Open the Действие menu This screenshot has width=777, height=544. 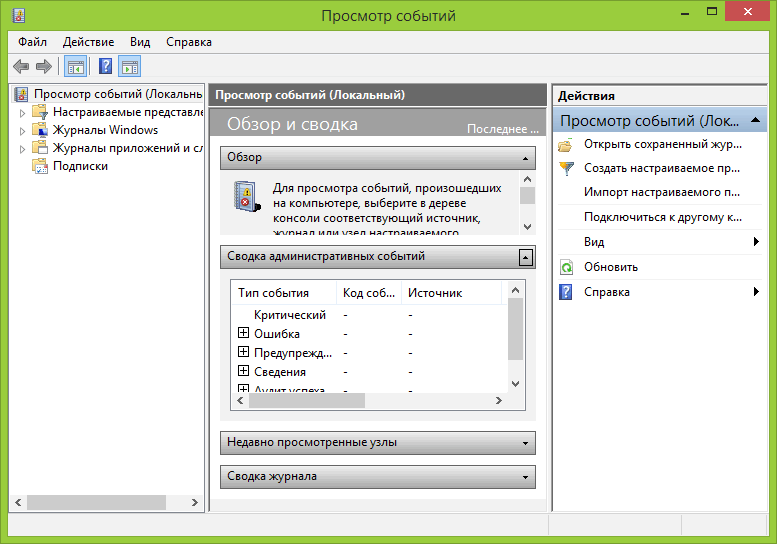(88, 42)
